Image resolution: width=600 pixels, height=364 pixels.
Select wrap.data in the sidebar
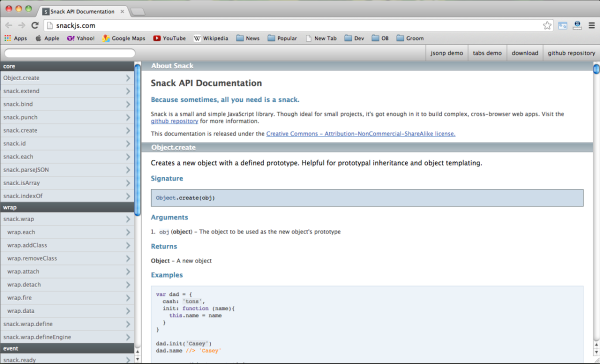[67, 311]
